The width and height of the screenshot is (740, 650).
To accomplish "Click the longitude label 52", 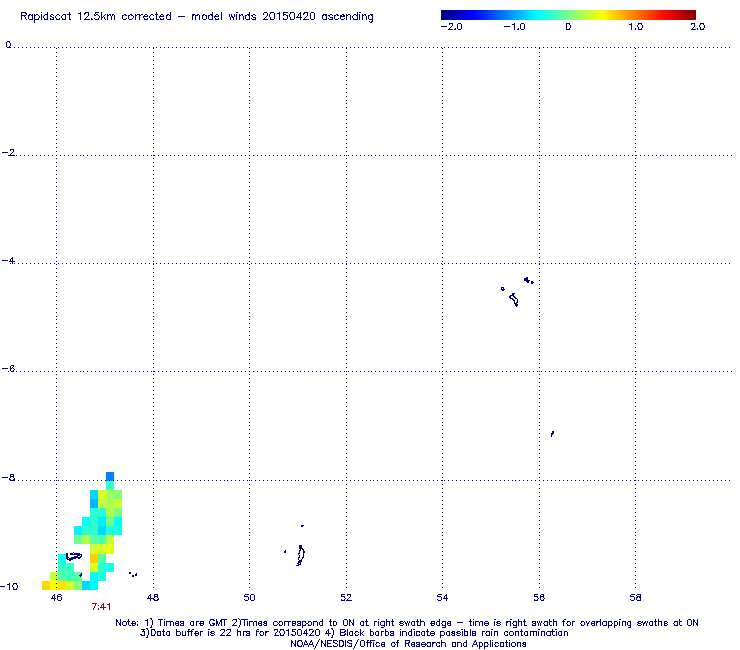I will click(x=346, y=598).
